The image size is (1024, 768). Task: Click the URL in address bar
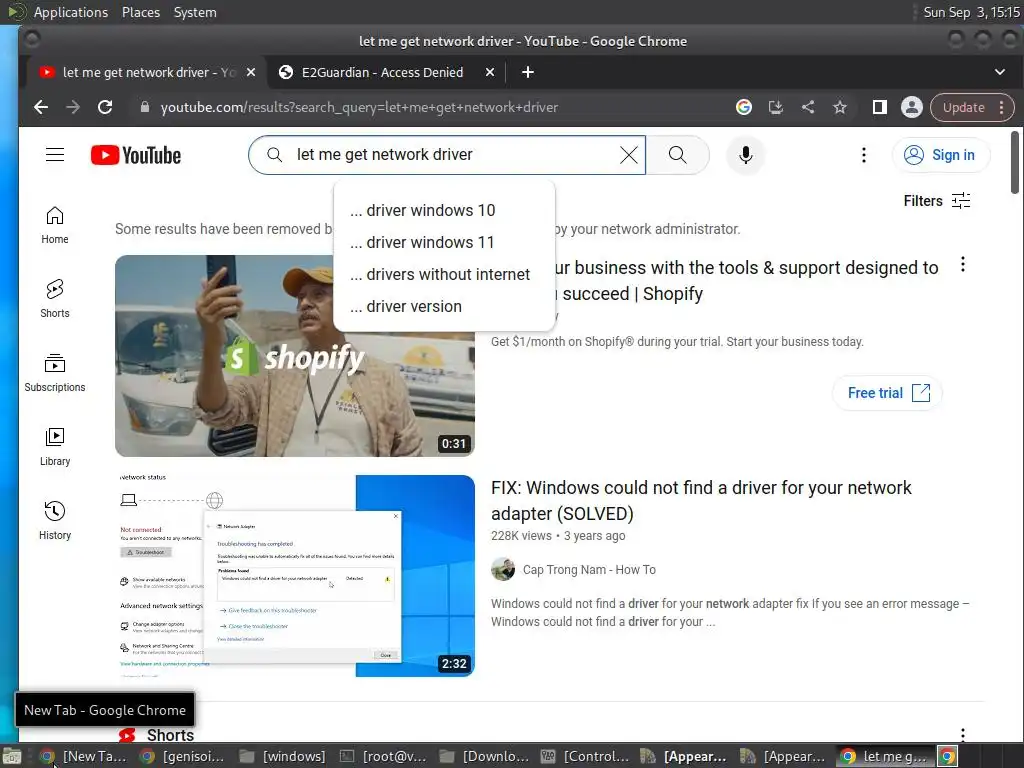(359, 107)
